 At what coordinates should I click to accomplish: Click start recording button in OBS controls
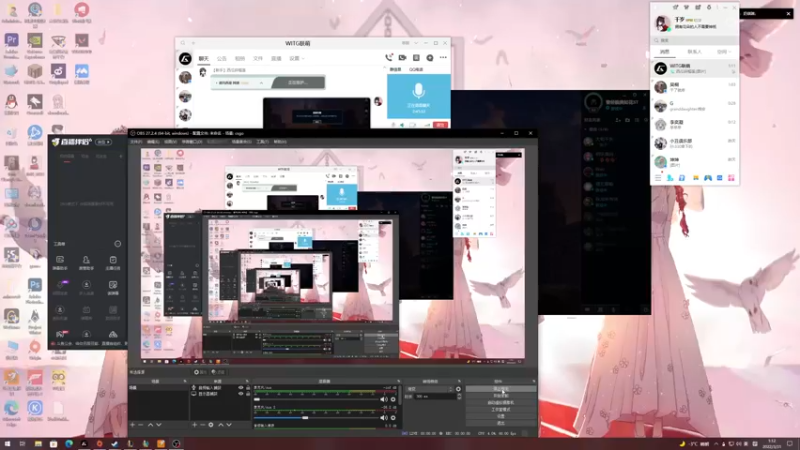pos(501,395)
